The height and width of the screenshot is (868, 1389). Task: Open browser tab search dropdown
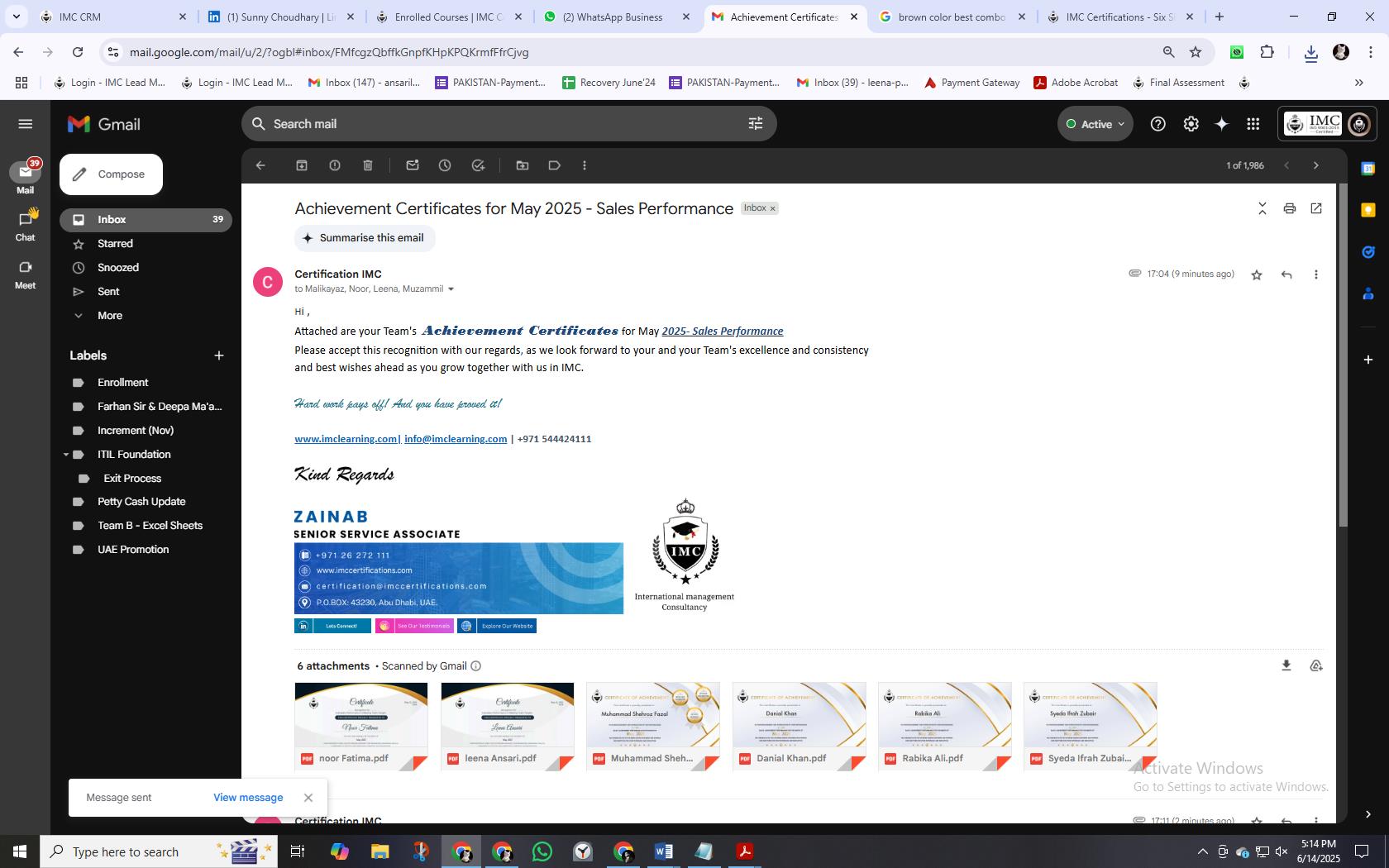(16, 17)
